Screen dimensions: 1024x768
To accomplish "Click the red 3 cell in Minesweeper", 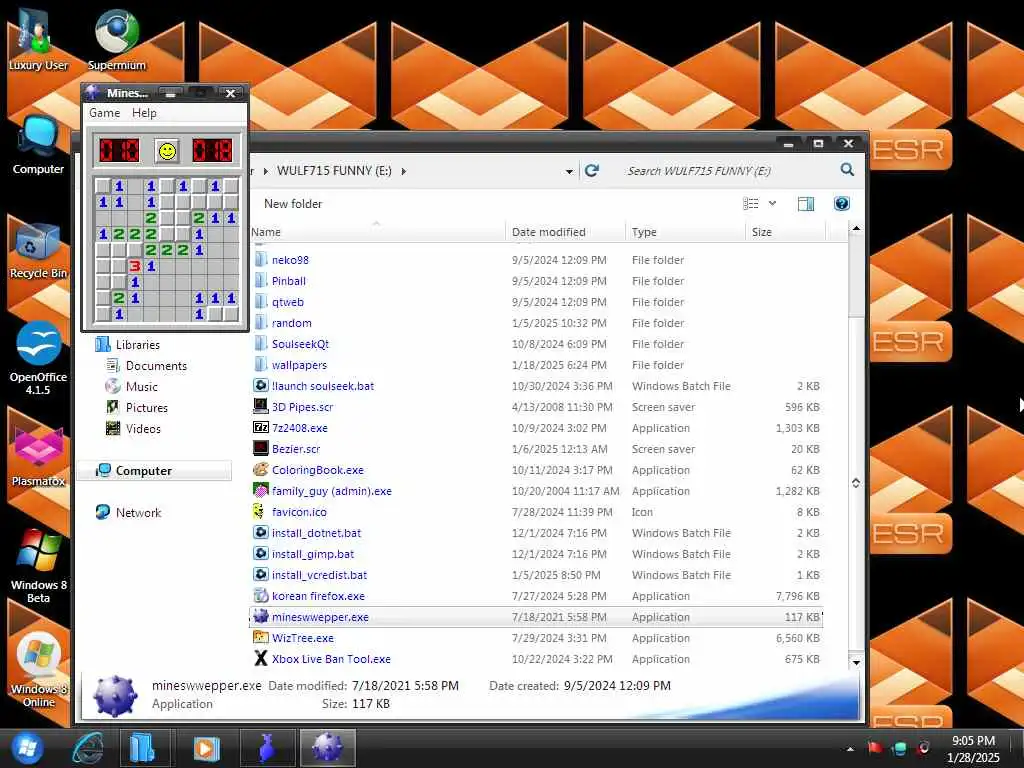I will coord(135,266).
